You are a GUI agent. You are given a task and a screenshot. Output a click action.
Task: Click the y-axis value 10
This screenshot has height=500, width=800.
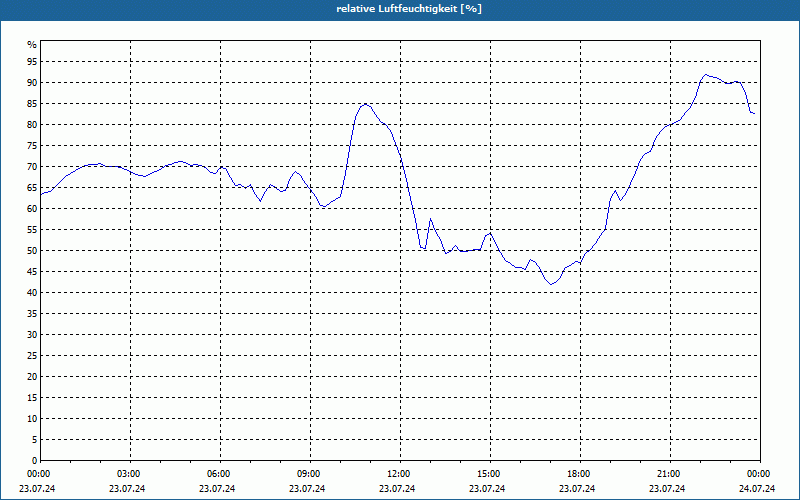(32, 419)
